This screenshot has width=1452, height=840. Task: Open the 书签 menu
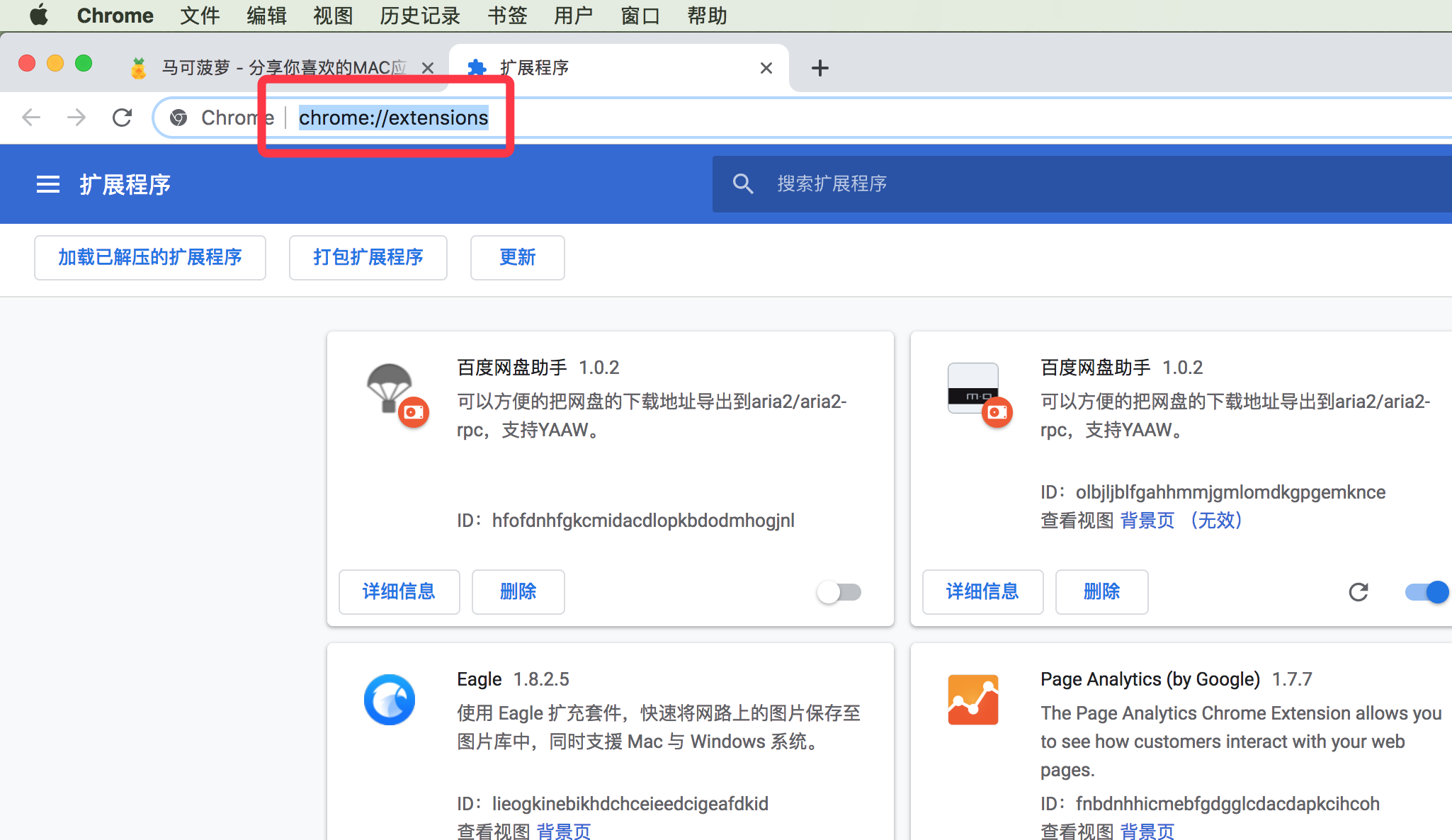tap(507, 16)
